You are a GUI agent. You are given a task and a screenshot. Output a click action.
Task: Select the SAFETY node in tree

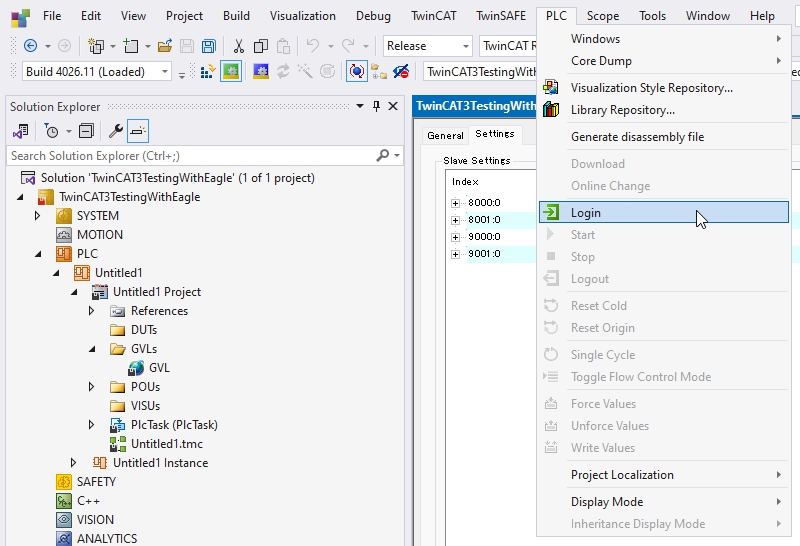click(x=96, y=482)
